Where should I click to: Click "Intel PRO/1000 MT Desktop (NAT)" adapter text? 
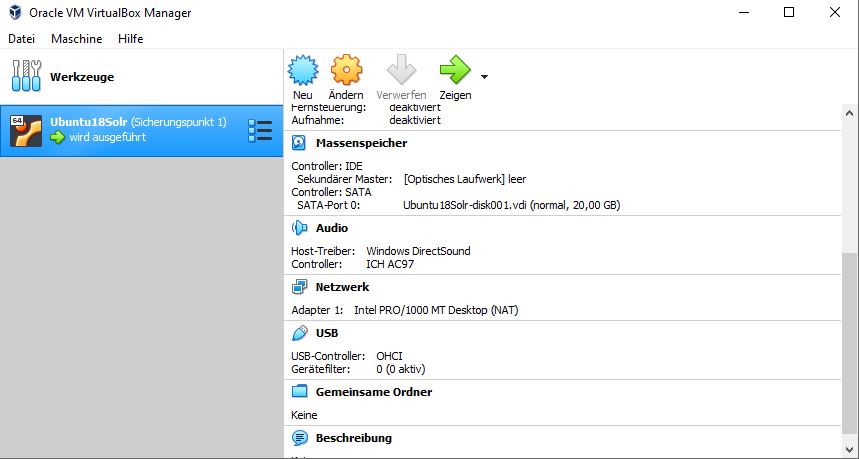pyautogui.click(x=436, y=310)
